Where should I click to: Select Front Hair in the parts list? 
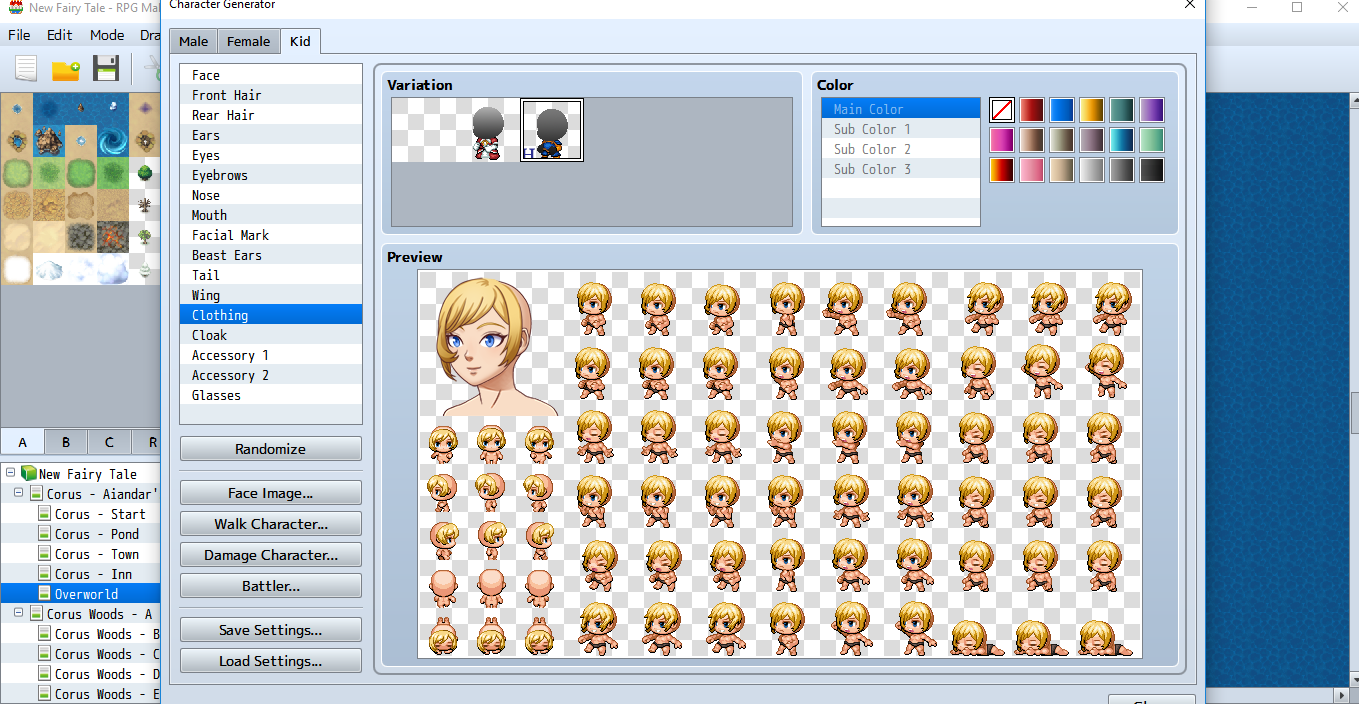click(x=271, y=95)
